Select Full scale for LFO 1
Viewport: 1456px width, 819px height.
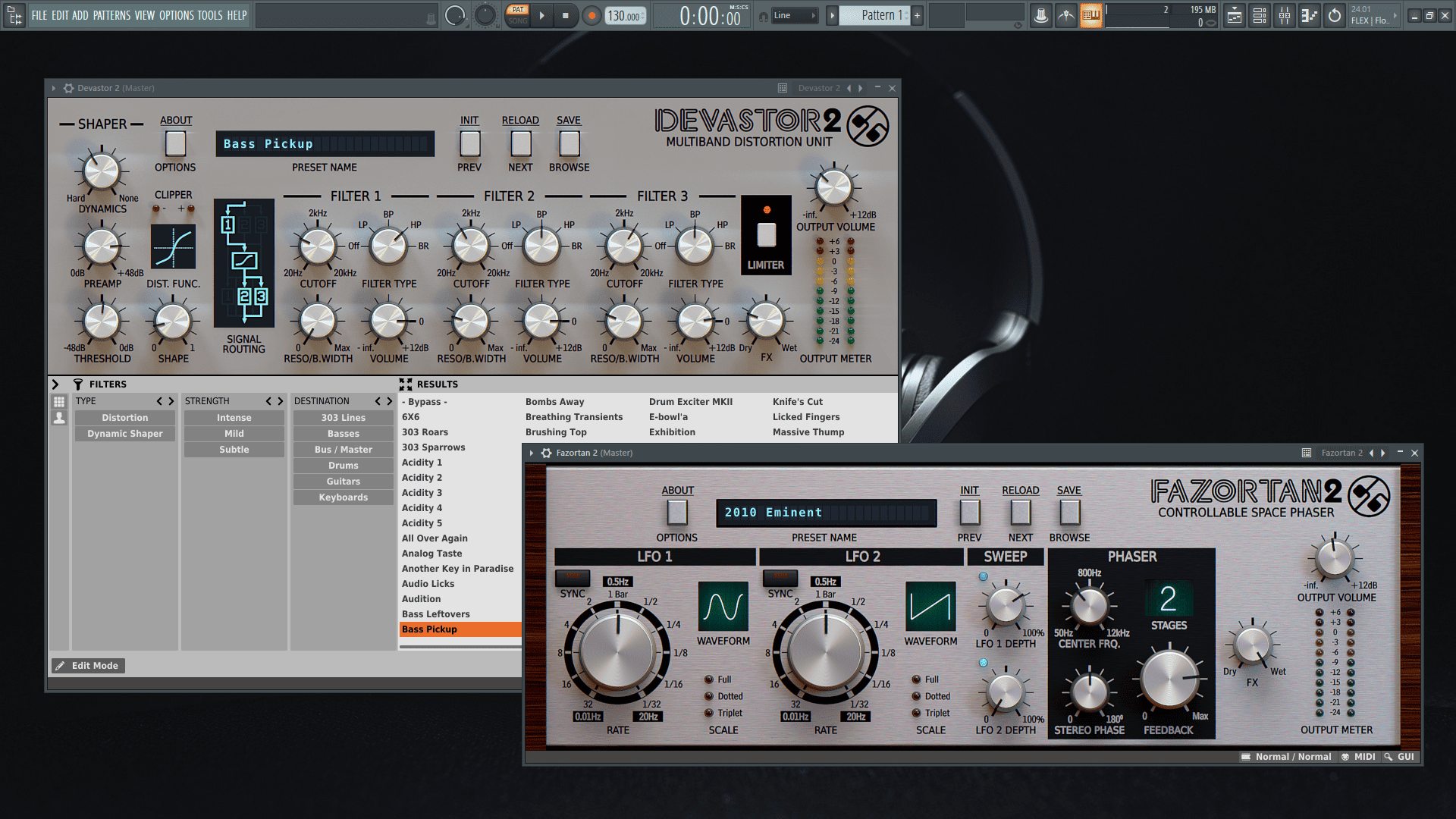click(709, 679)
